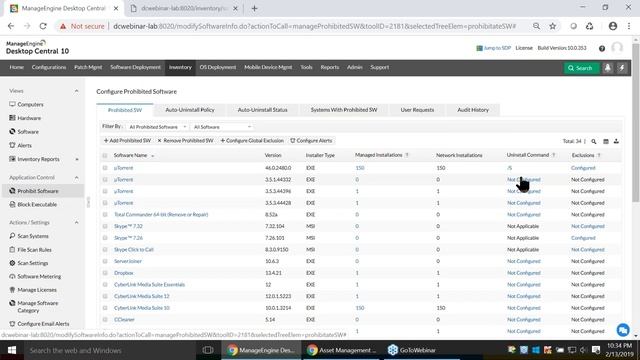This screenshot has width=640, height=360.
Task: Open the Patch Mgmt menu
Action: pos(88,67)
